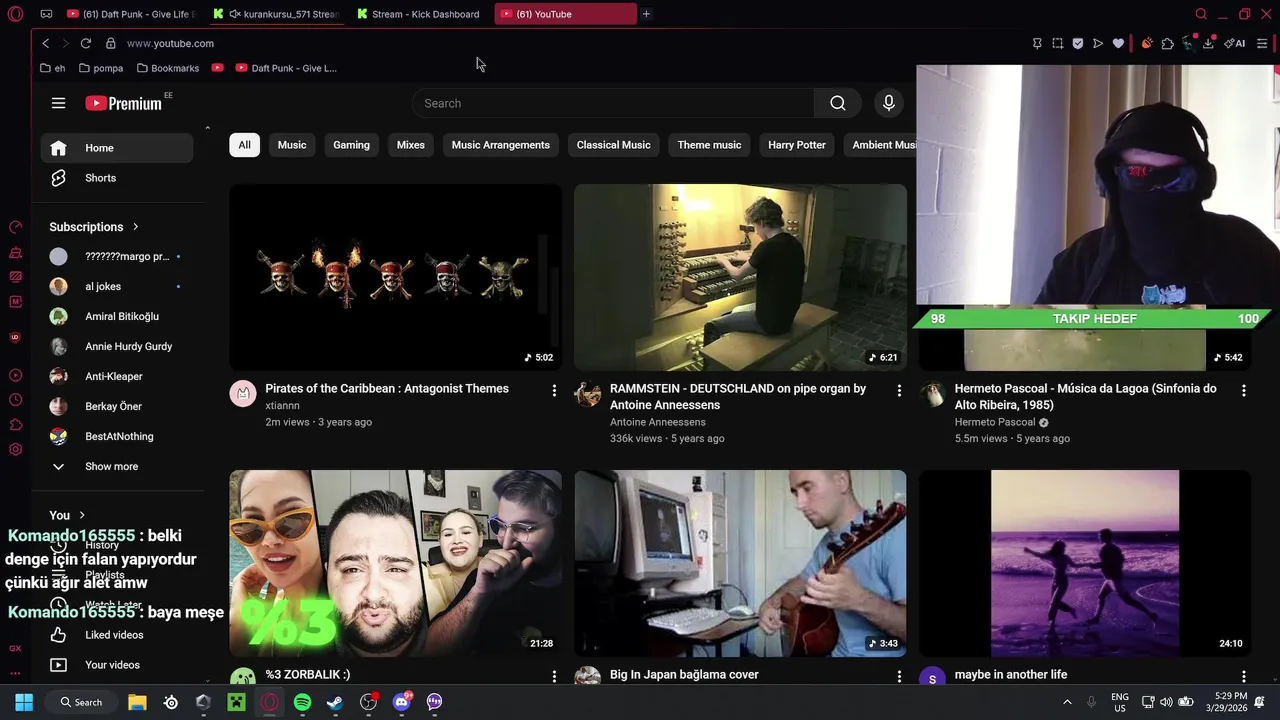Show hidden system tray icons
Image resolution: width=1280 pixels, height=720 pixels.
click(1067, 702)
